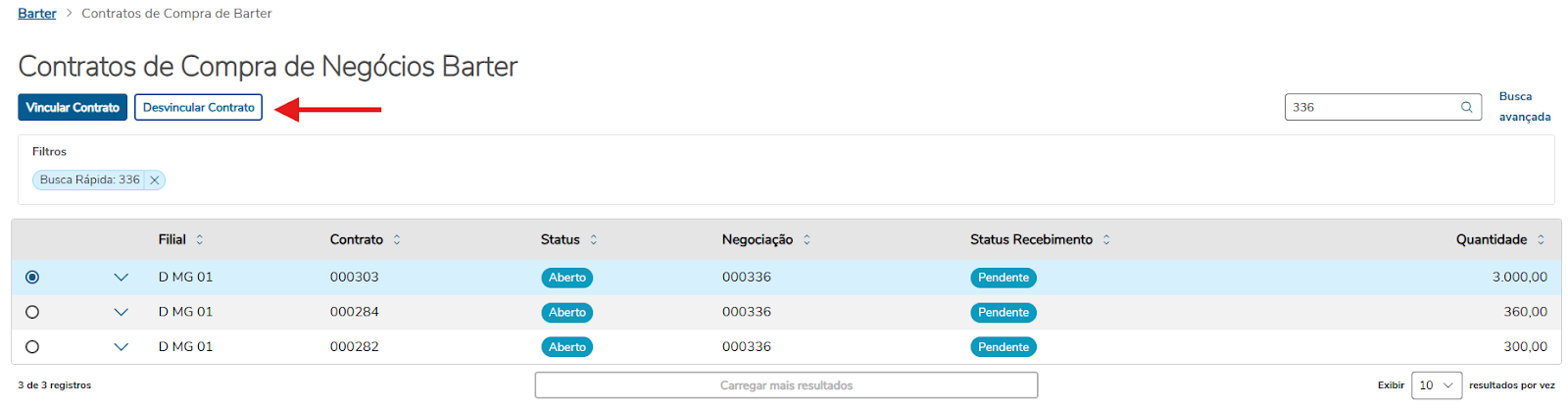The image size is (1568, 408).
Task: Open Busca avançada link
Action: point(1524,107)
